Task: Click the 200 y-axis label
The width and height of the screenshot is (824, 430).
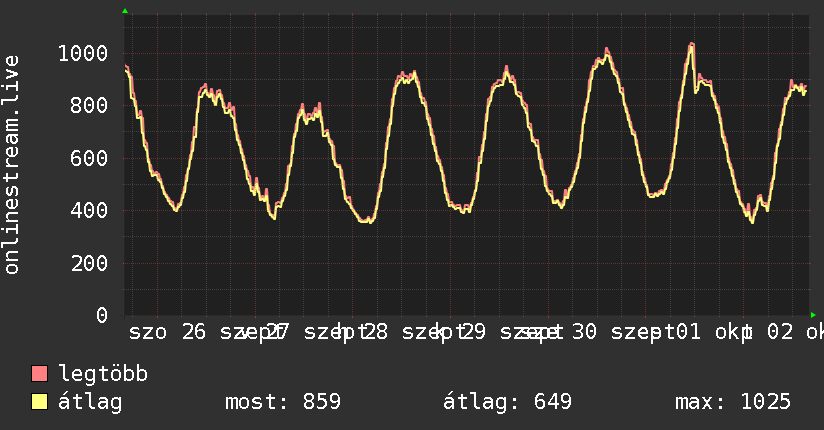Action: [x=89, y=263]
